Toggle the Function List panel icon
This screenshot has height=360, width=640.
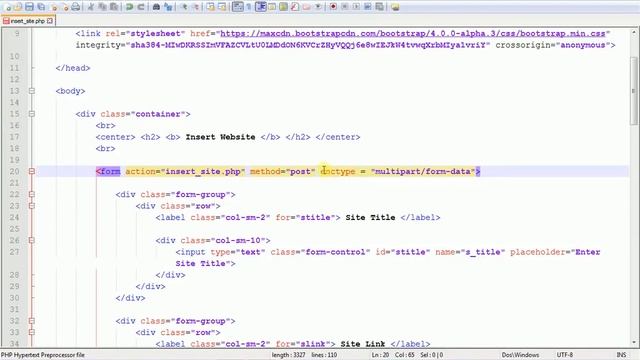pyautogui.click(x=294, y=7)
